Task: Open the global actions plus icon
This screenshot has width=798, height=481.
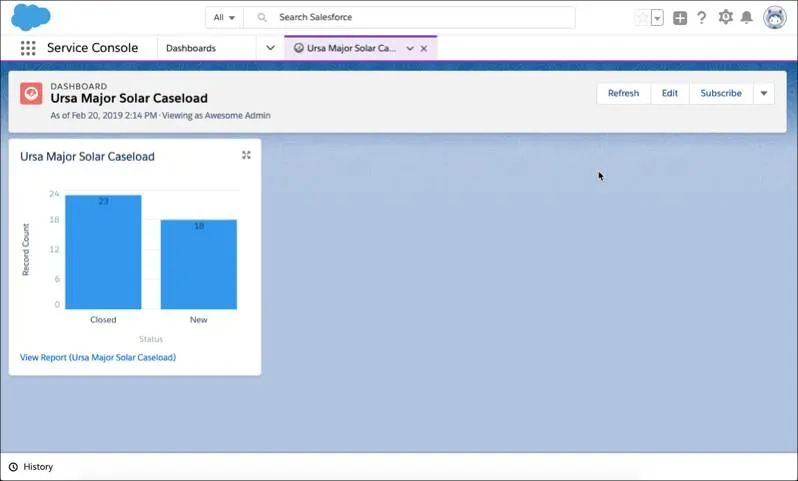Action: (680, 18)
